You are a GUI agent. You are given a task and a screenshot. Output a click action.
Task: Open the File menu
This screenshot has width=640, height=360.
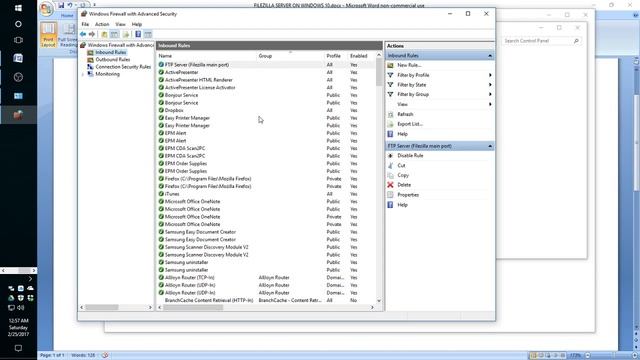85,24
